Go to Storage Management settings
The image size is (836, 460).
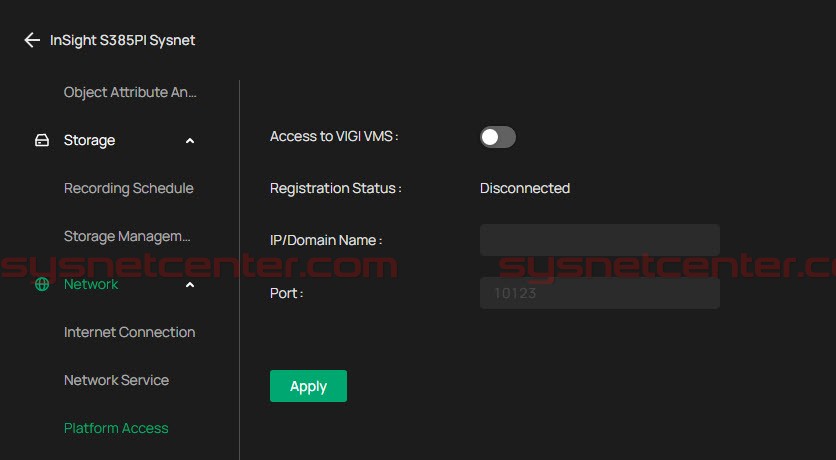pyautogui.click(x=126, y=236)
